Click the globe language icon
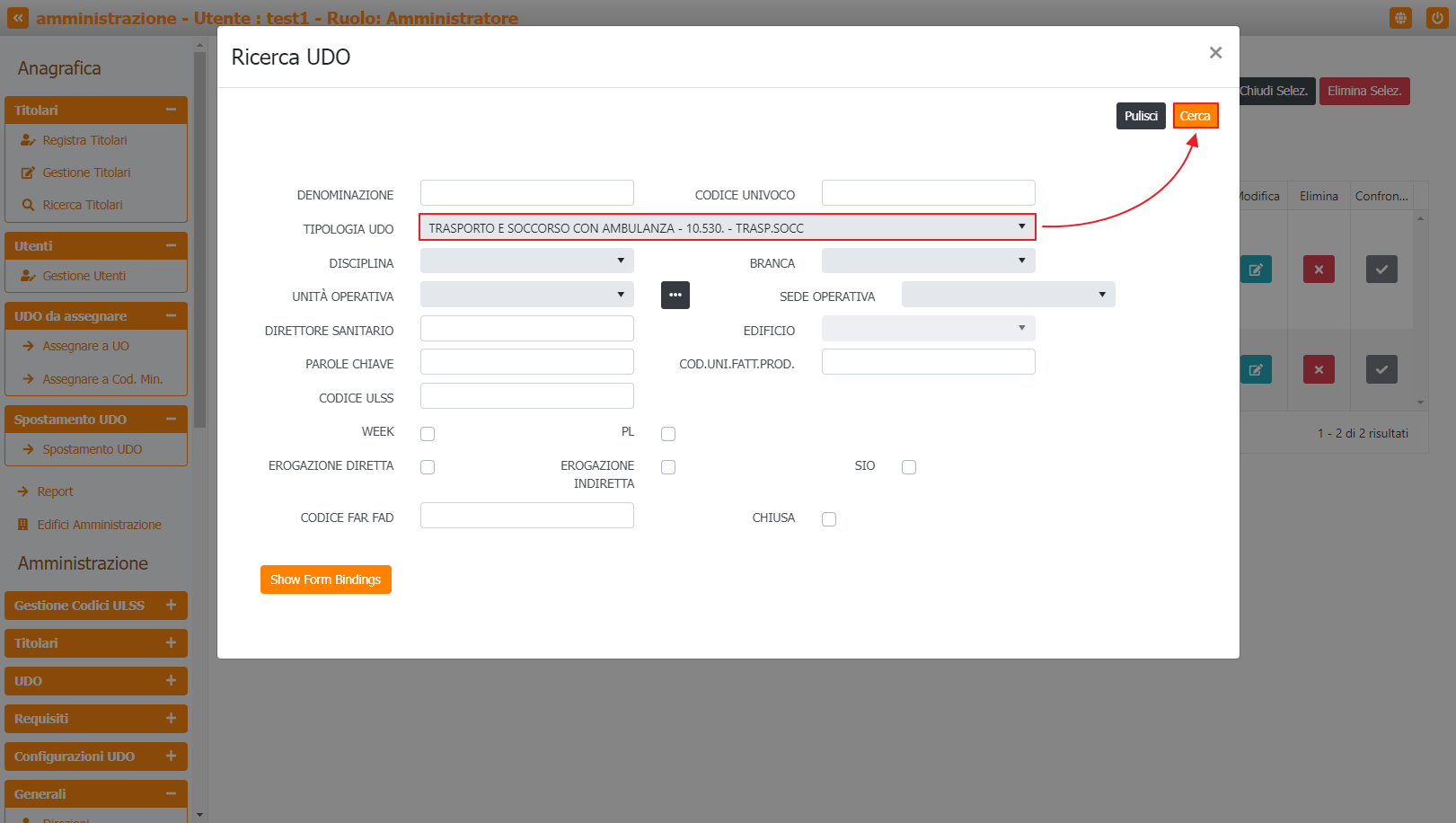The width and height of the screenshot is (1456, 823). (1399, 18)
